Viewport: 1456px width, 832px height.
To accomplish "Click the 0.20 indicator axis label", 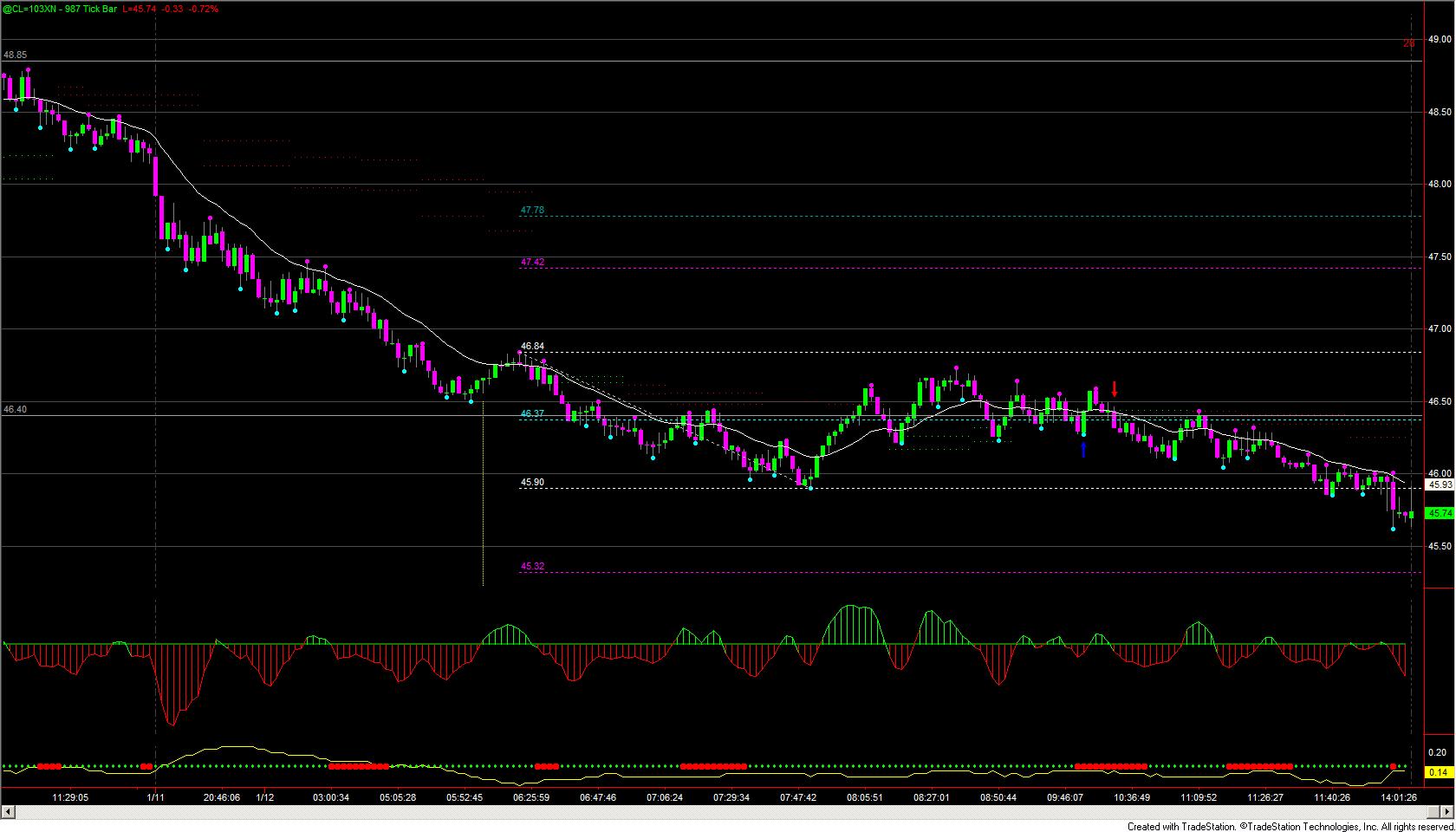I will click(x=1439, y=752).
